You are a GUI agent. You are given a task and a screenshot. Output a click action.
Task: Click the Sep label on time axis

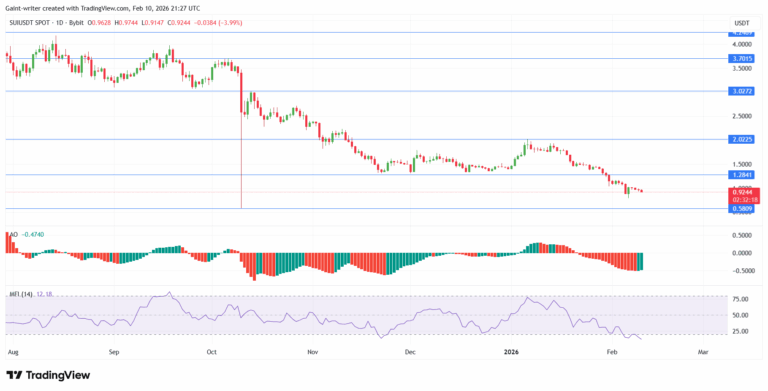[114, 352]
